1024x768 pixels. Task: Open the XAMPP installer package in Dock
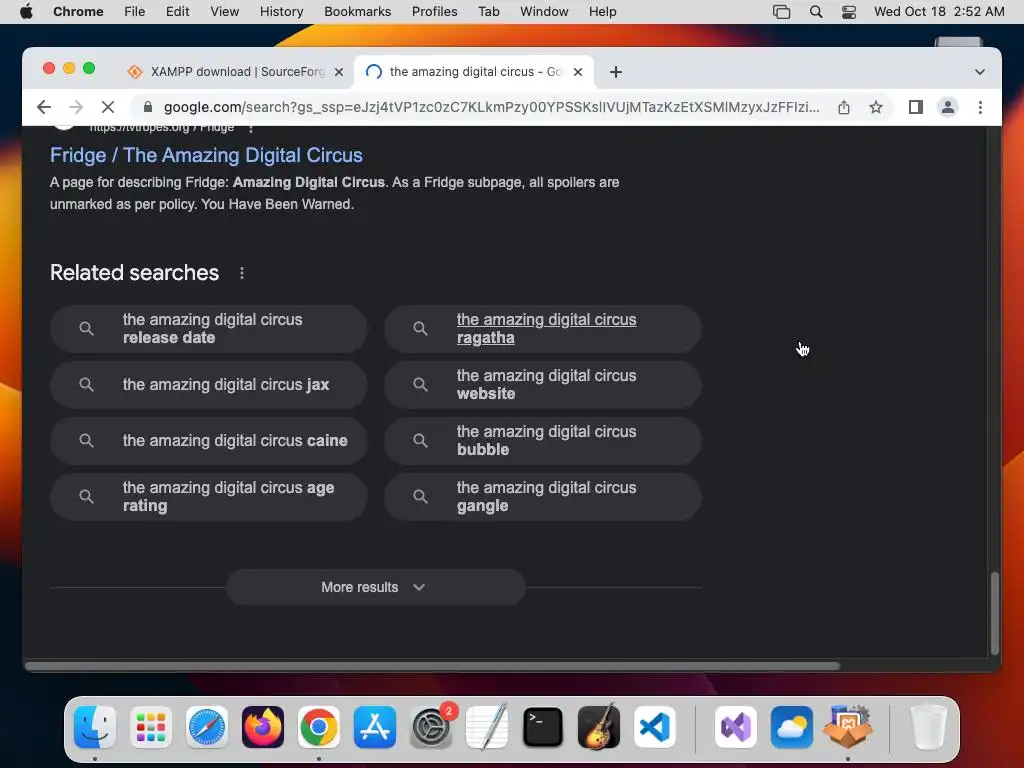click(x=848, y=726)
